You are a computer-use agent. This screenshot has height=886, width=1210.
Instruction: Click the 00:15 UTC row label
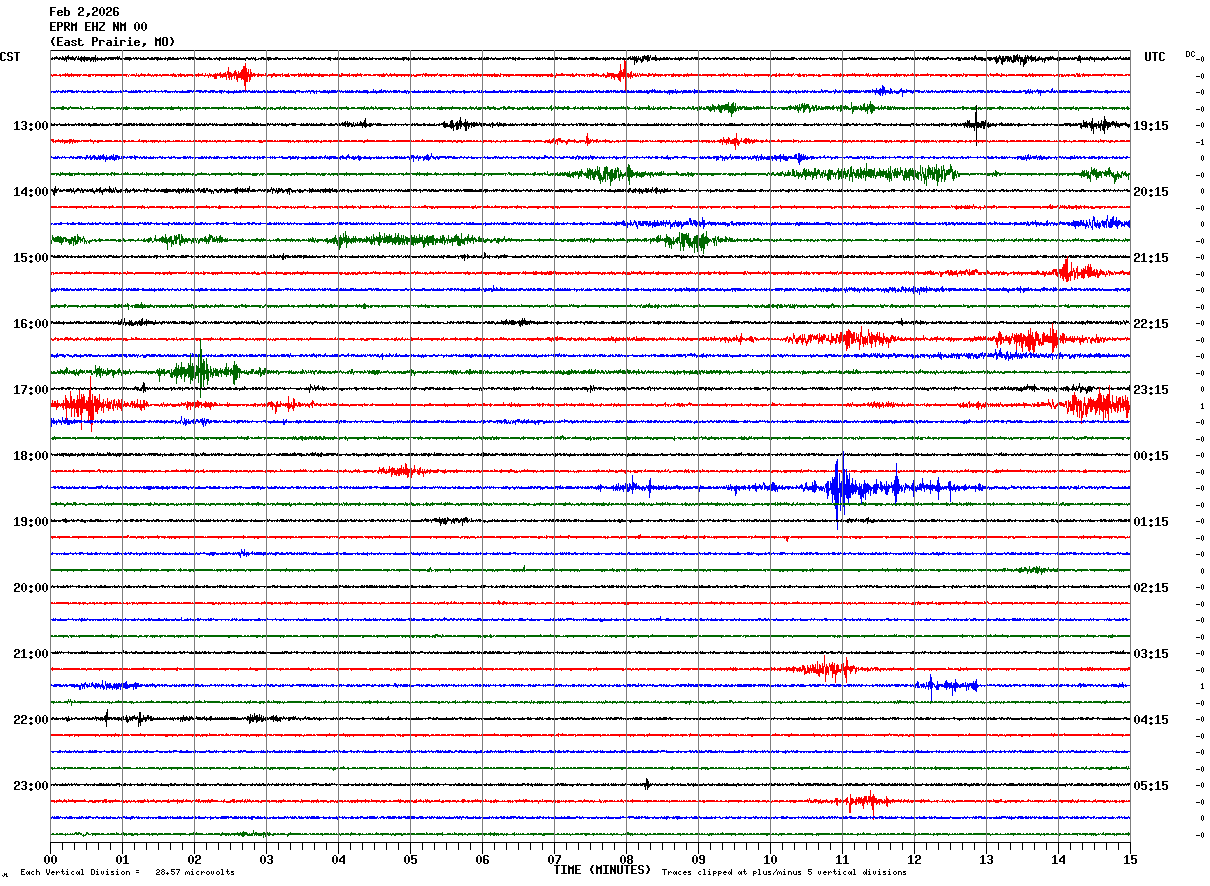(x=1151, y=456)
